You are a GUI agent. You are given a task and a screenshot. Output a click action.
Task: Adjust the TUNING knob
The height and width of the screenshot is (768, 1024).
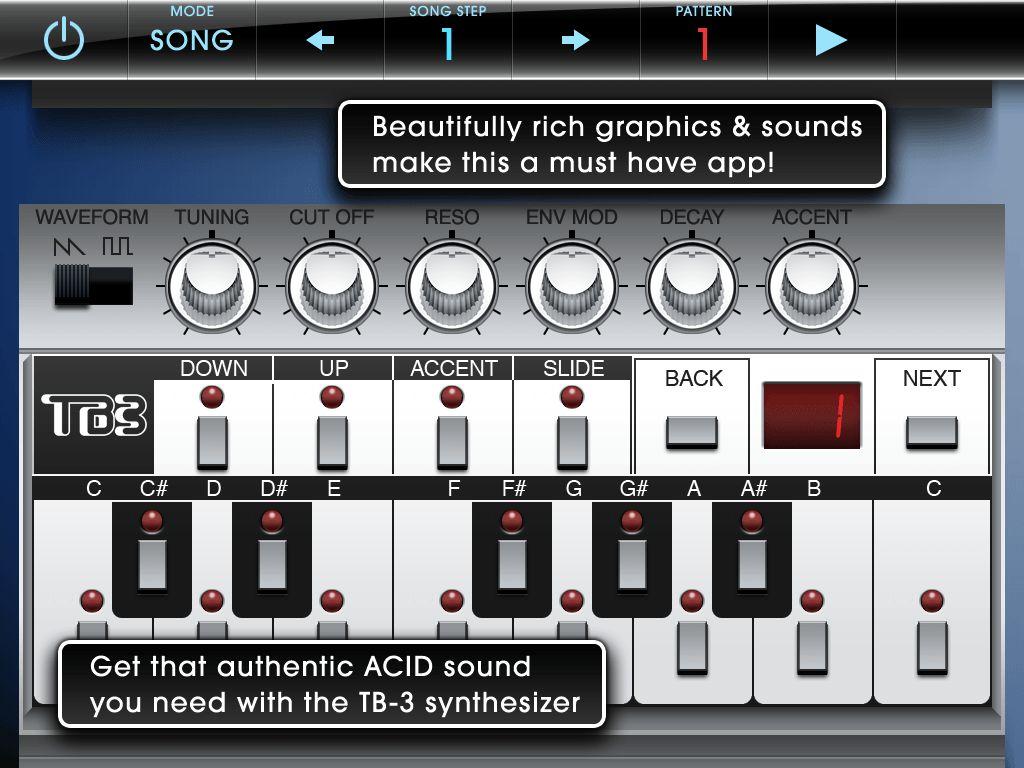tap(212, 286)
